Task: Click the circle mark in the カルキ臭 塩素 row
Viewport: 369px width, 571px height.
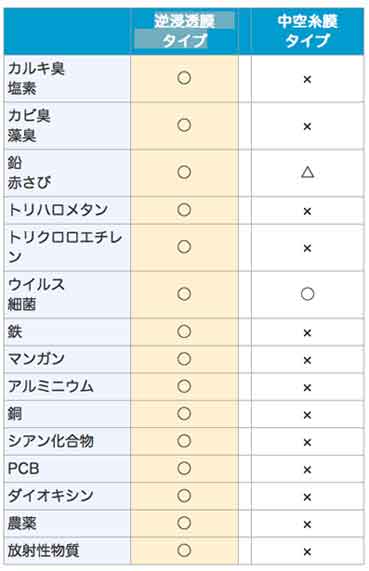Action: click(184, 78)
